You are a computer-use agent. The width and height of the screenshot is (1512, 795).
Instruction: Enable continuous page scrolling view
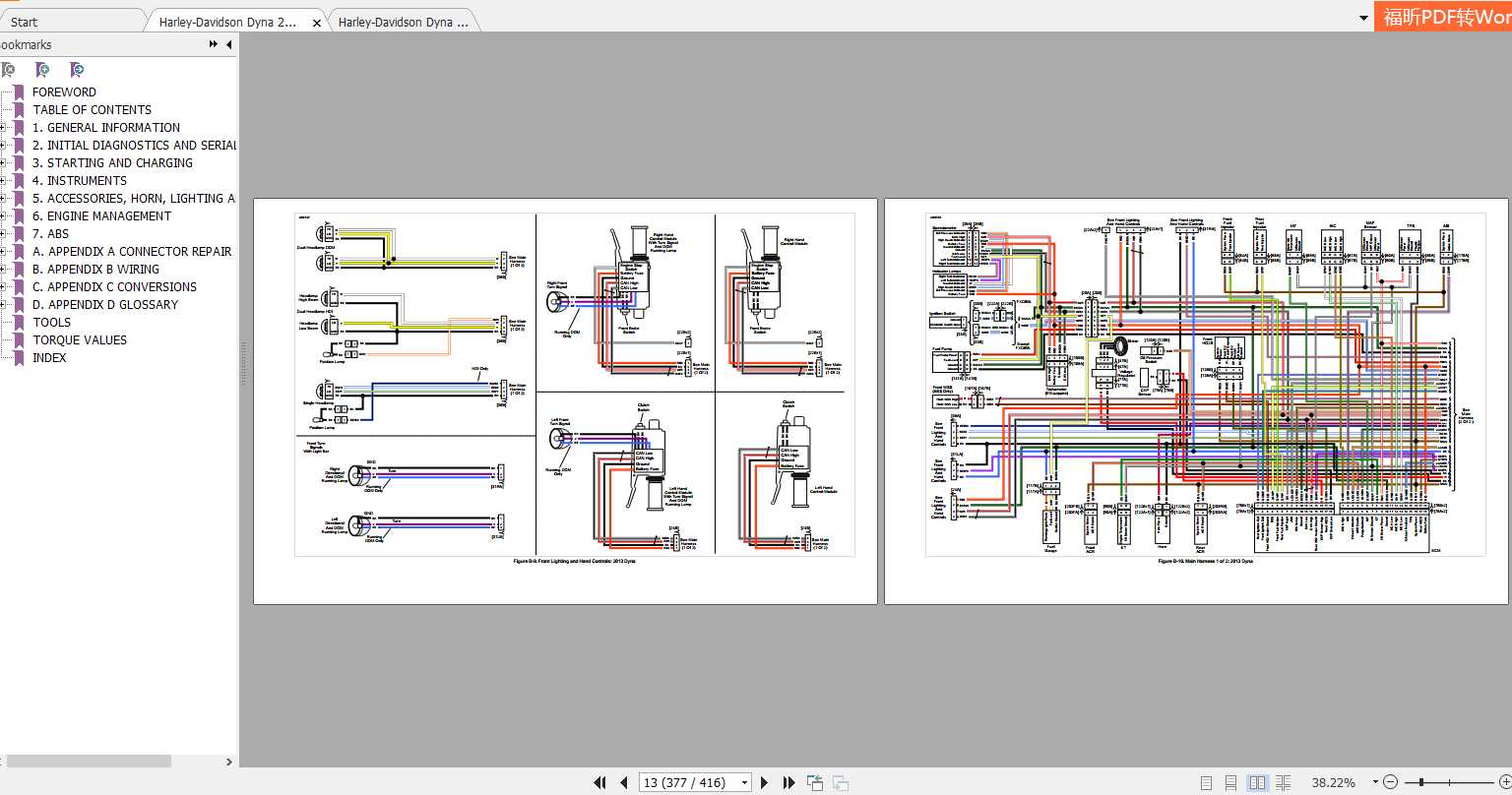coord(1231,782)
